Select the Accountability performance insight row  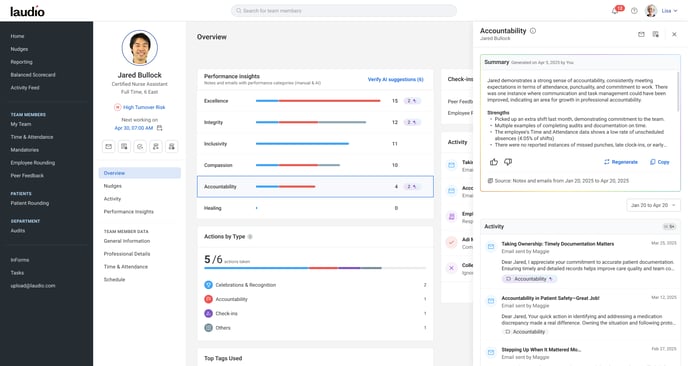point(315,187)
